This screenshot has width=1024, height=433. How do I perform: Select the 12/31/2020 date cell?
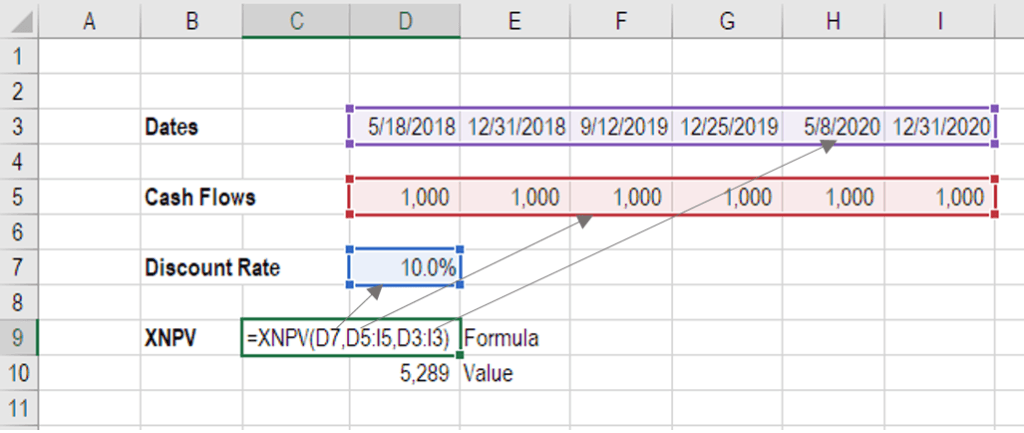click(940, 126)
